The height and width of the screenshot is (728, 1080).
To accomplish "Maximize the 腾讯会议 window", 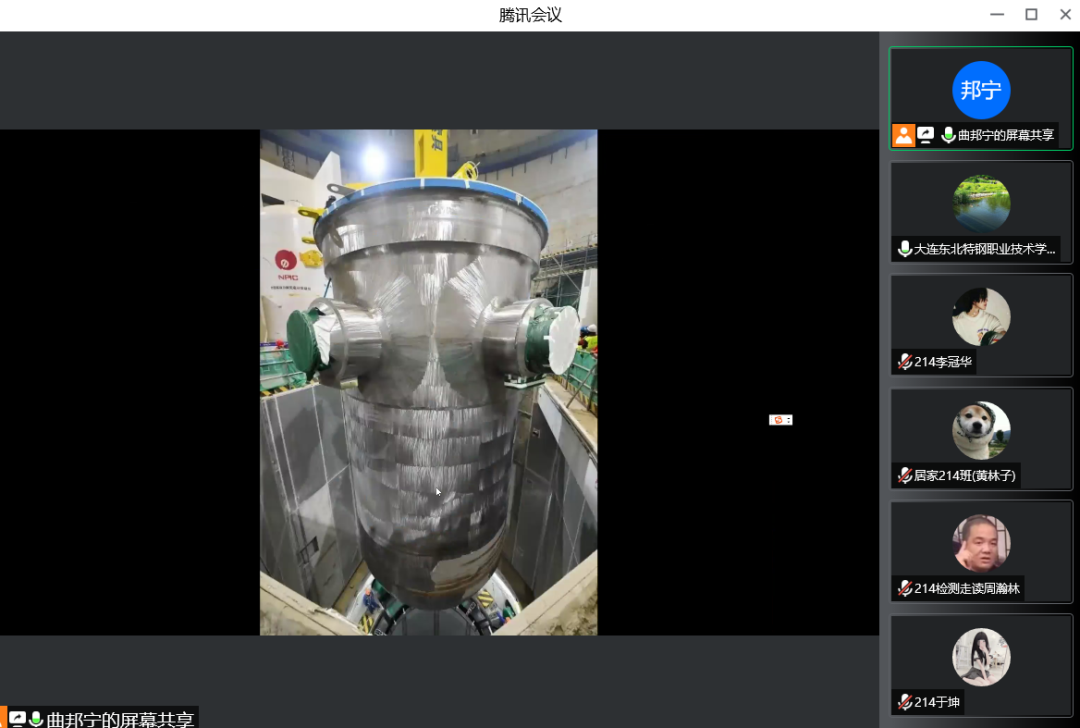I will click(1031, 14).
